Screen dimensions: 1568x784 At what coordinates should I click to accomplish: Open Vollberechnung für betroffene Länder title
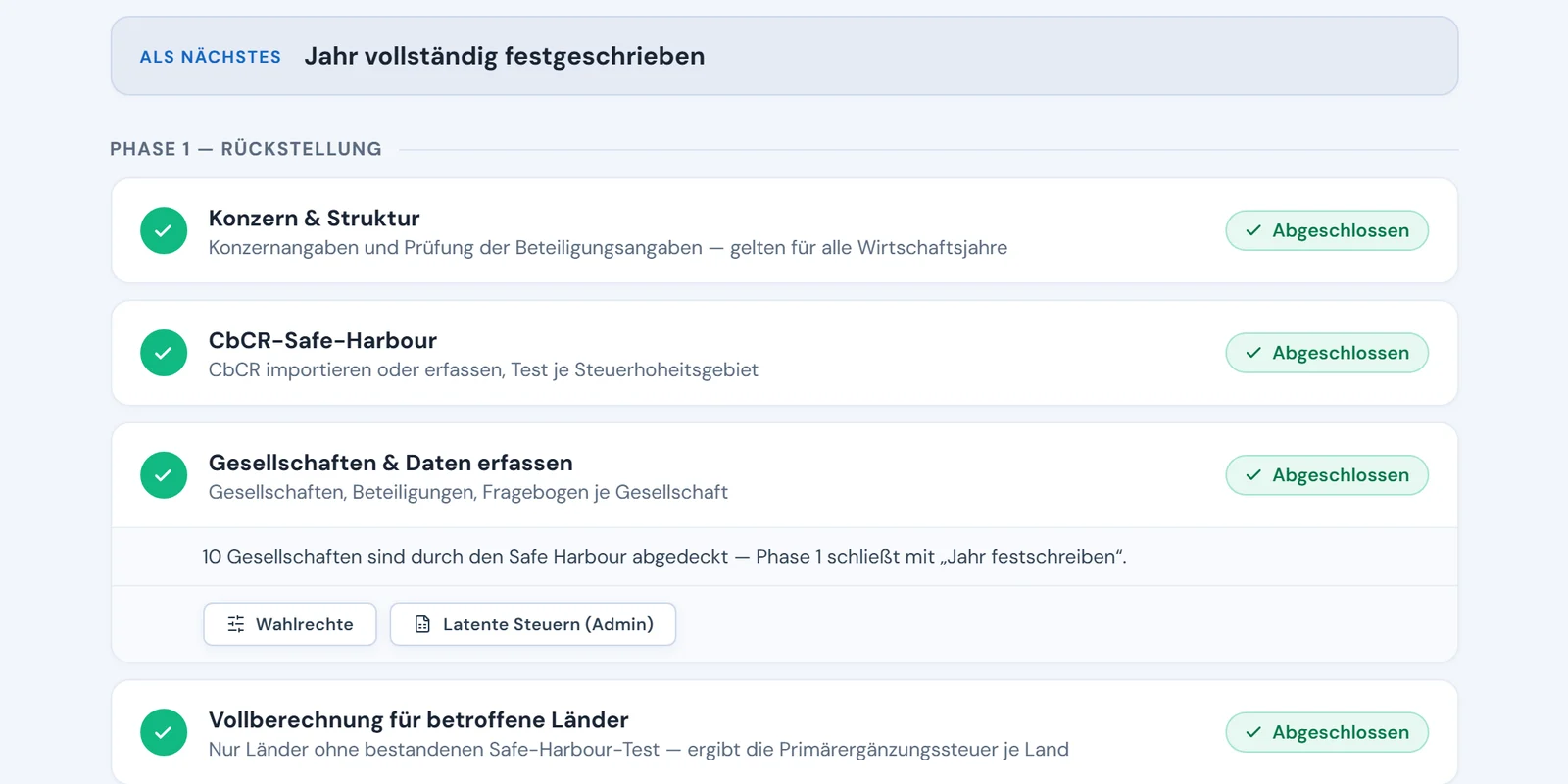coord(418,719)
